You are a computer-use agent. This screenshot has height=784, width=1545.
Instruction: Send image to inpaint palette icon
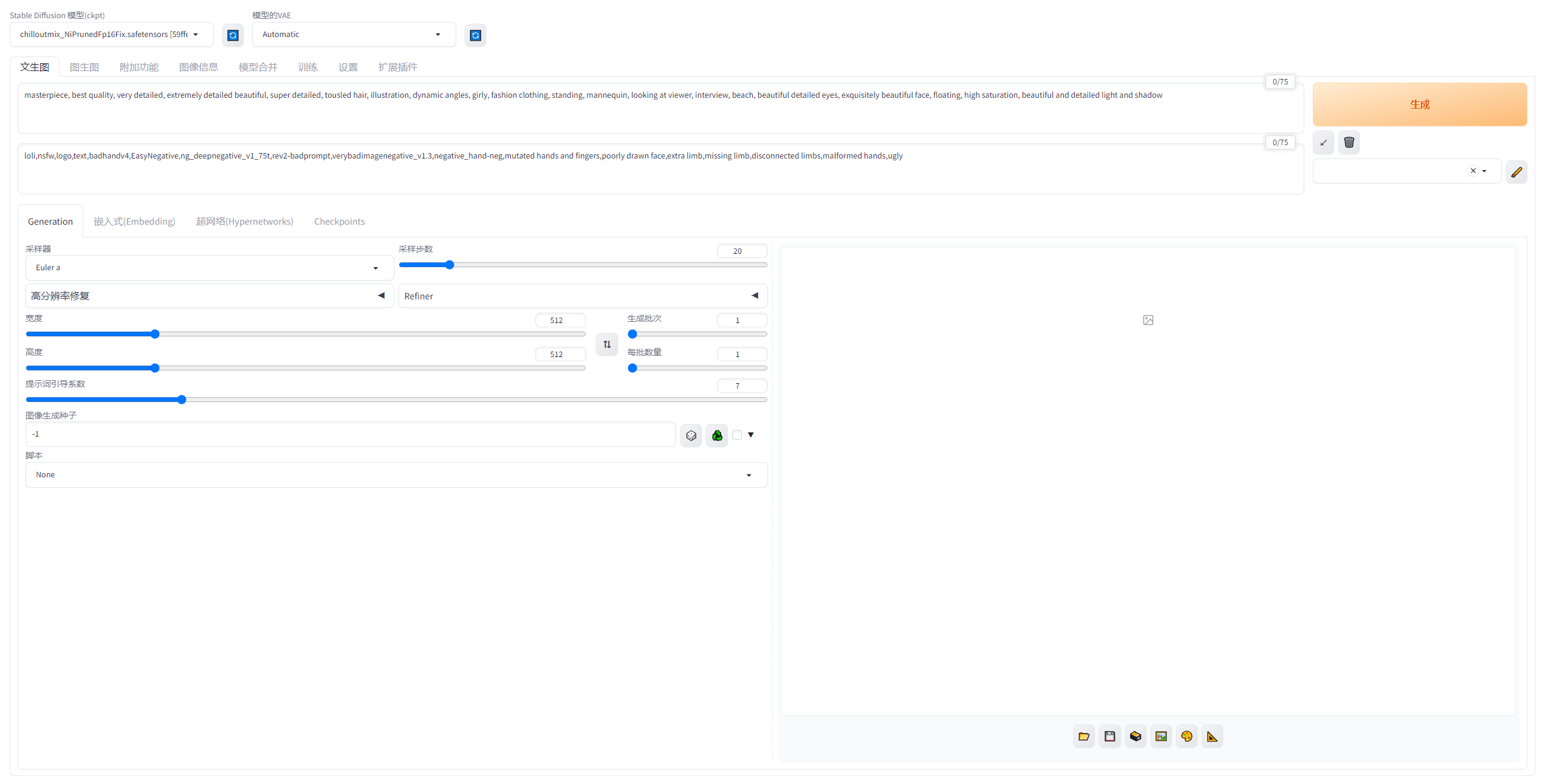(x=1187, y=737)
